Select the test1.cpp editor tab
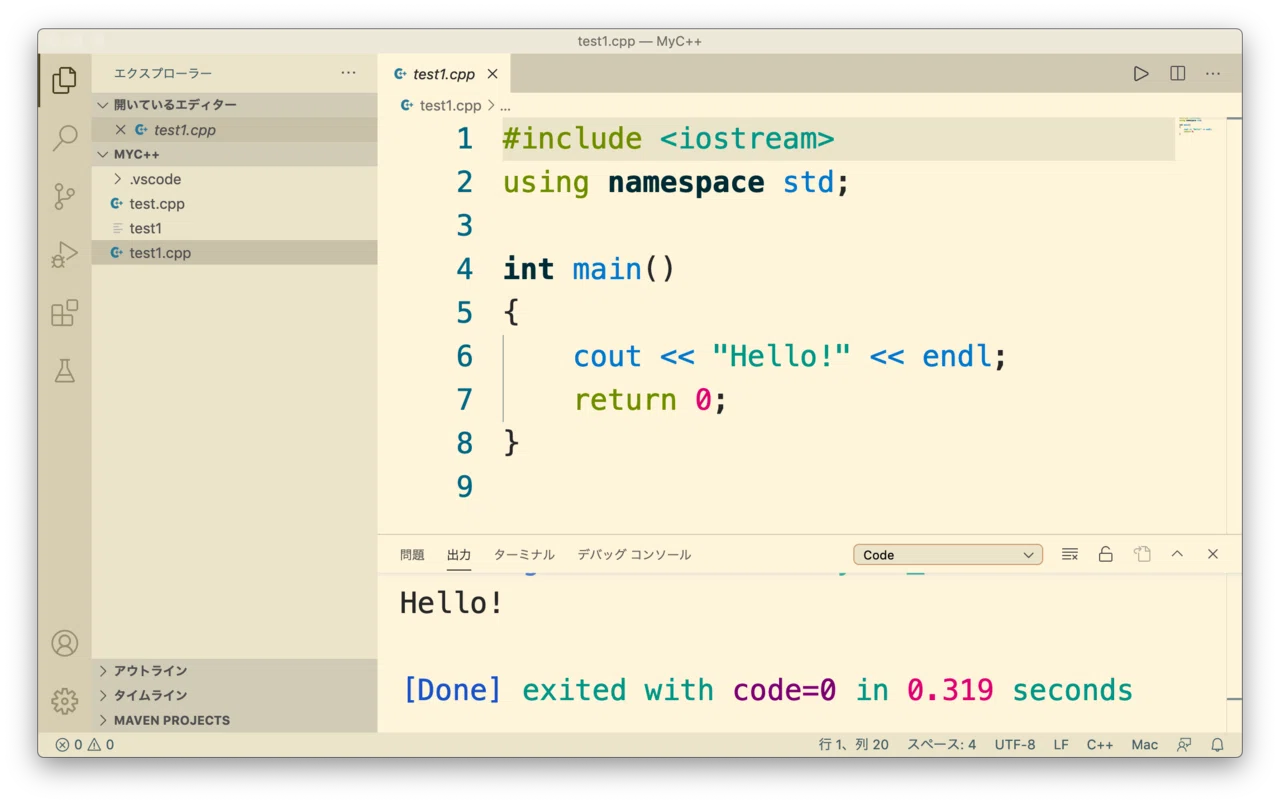The image size is (1280, 804). [444, 74]
